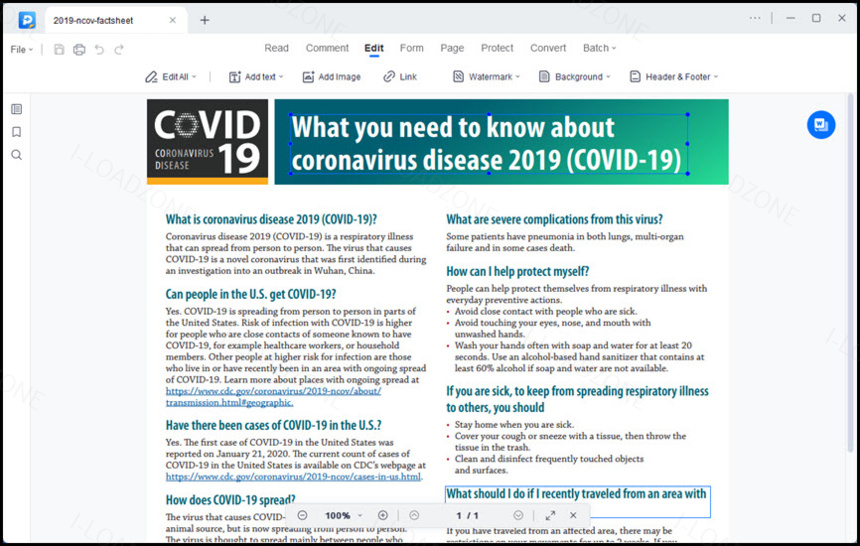The image size is (860, 546).
Task: Select the Add text tool
Action: pos(256,77)
